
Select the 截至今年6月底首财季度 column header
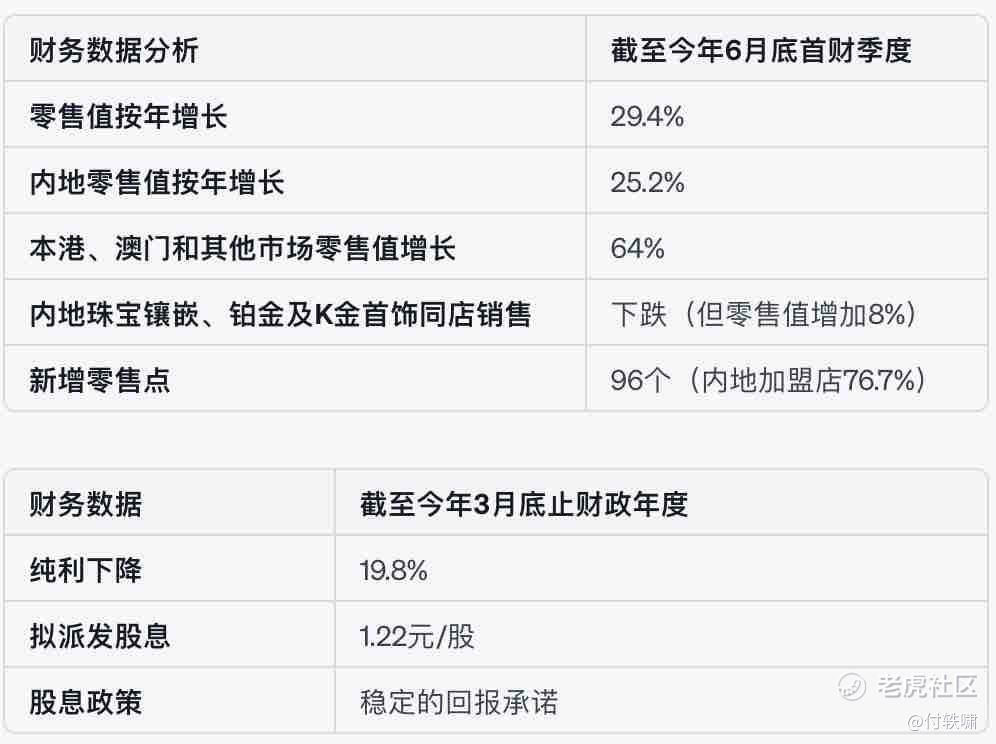coord(761,50)
